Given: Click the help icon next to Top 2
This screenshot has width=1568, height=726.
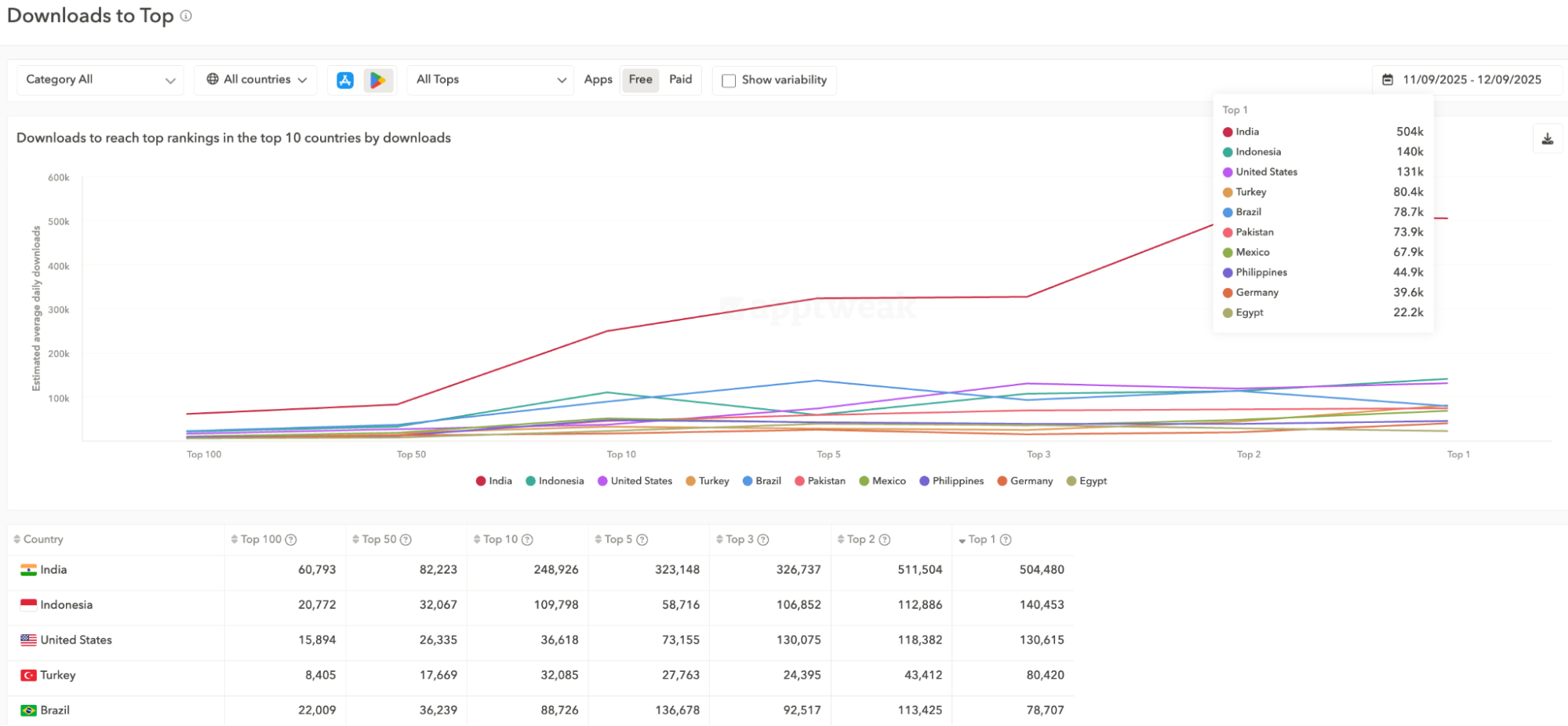Looking at the screenshot, I should [x=884, y=540].
